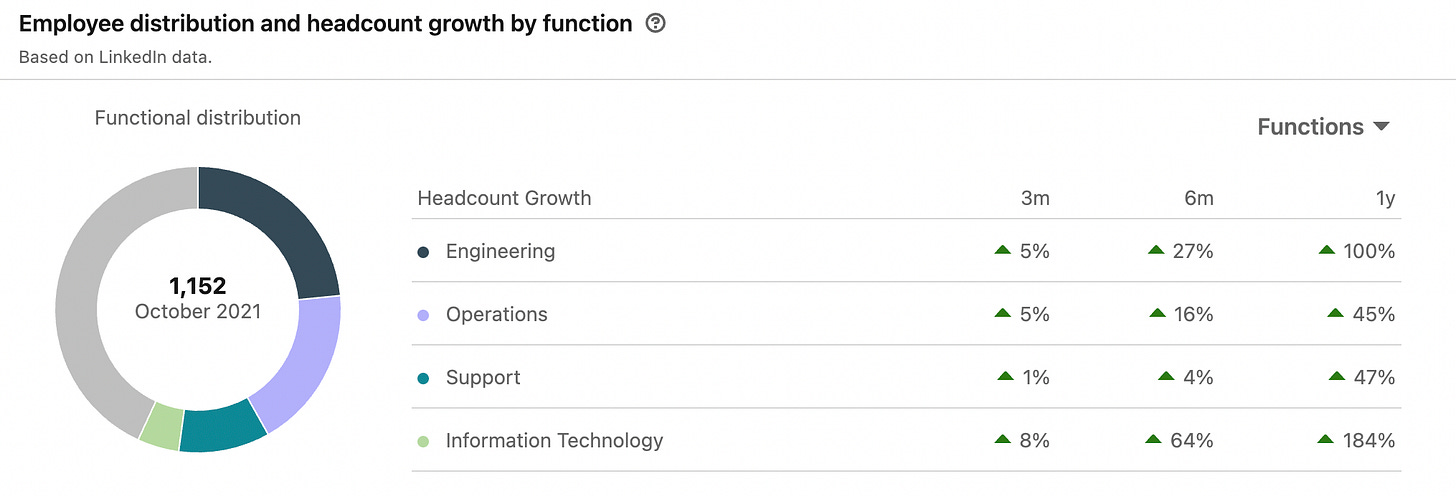Click the Information Technology green dot marker

(423, 441)
